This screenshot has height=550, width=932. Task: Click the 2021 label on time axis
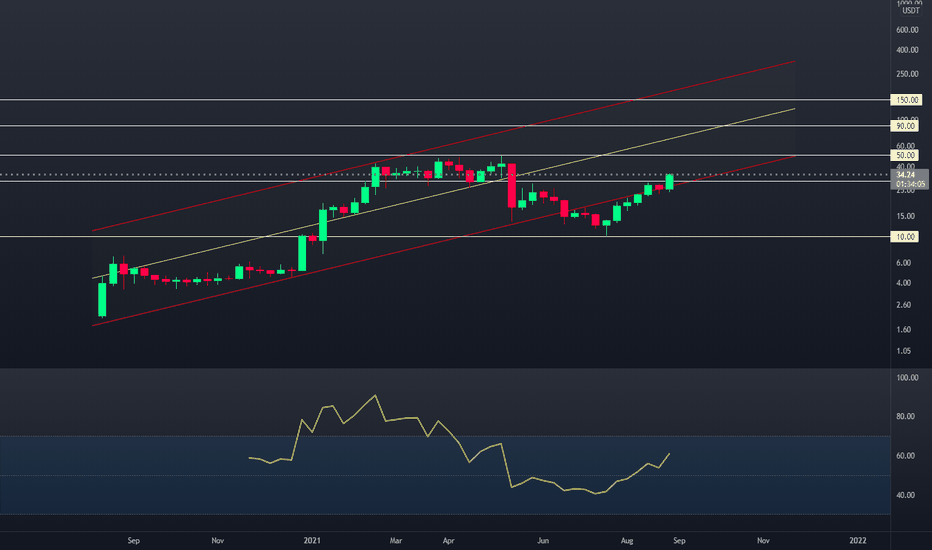312,540
